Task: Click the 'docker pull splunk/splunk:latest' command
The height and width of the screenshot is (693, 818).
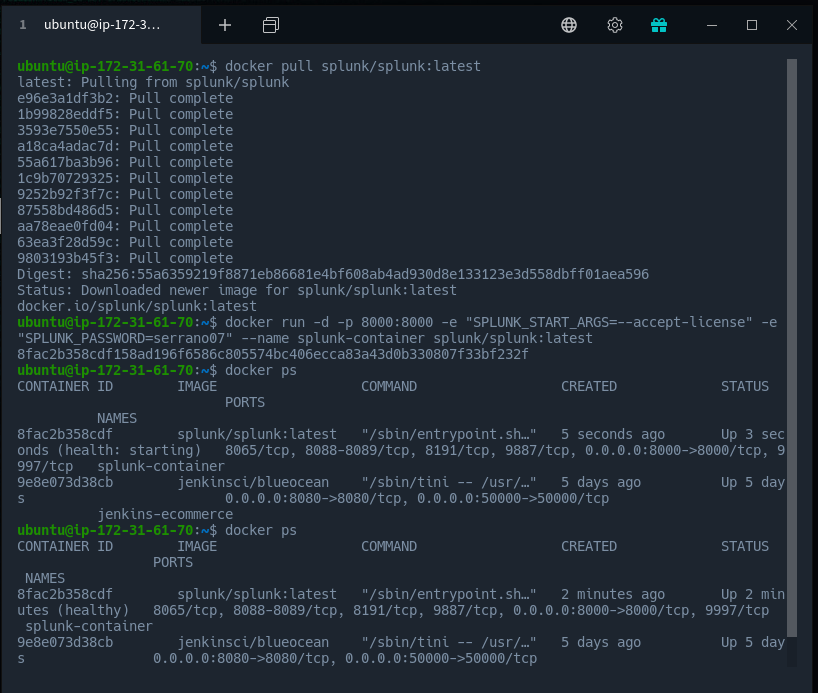Action: [353, 66]
